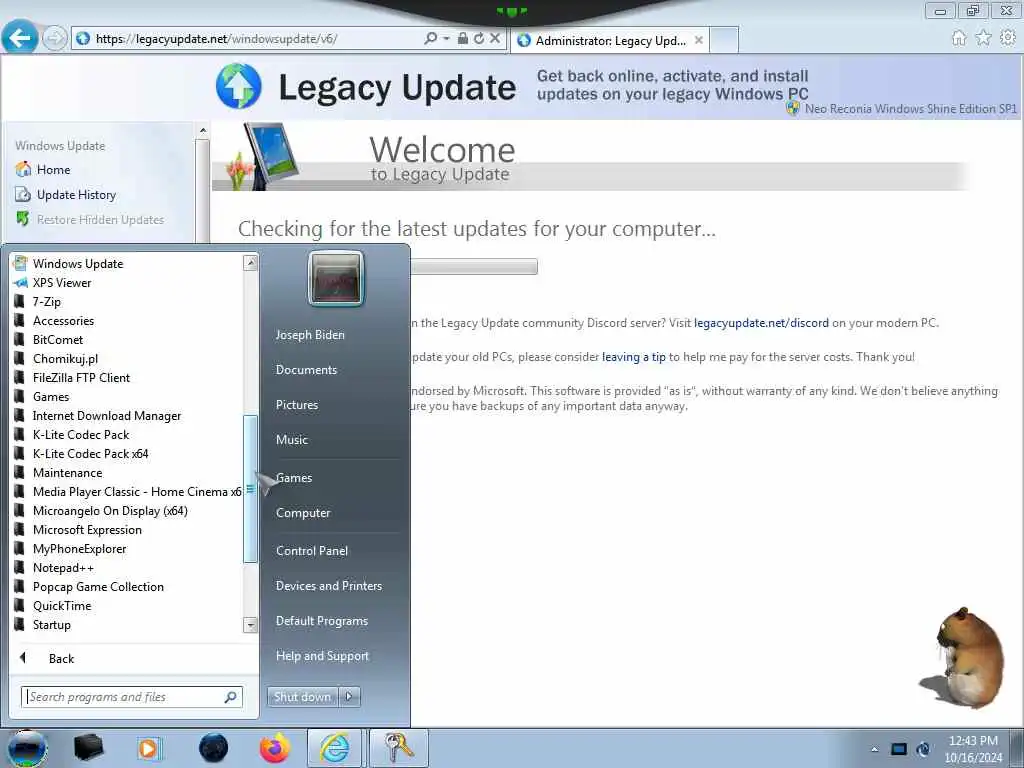
Task: Click the Home icon in Windows Update sidebar
Action: 23,169
